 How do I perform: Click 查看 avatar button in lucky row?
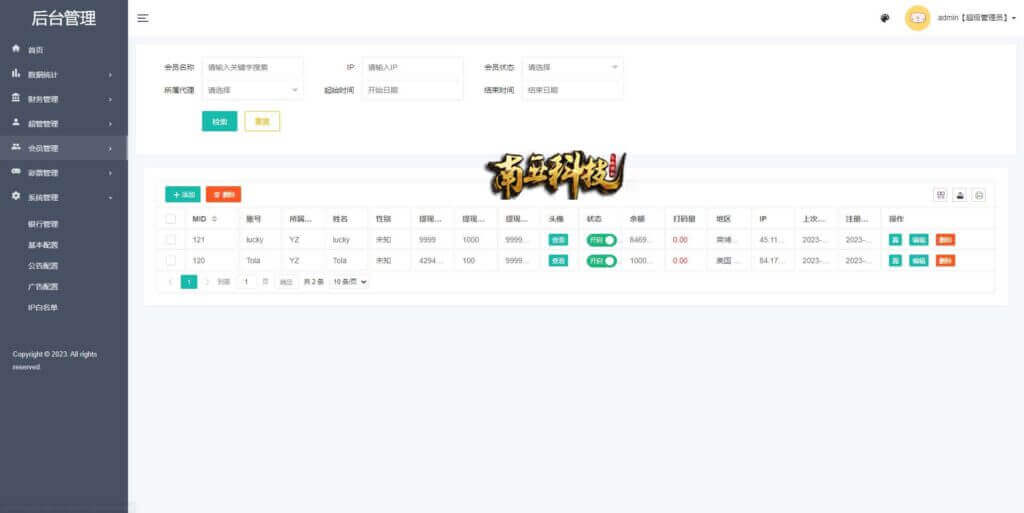click(558, 240)
